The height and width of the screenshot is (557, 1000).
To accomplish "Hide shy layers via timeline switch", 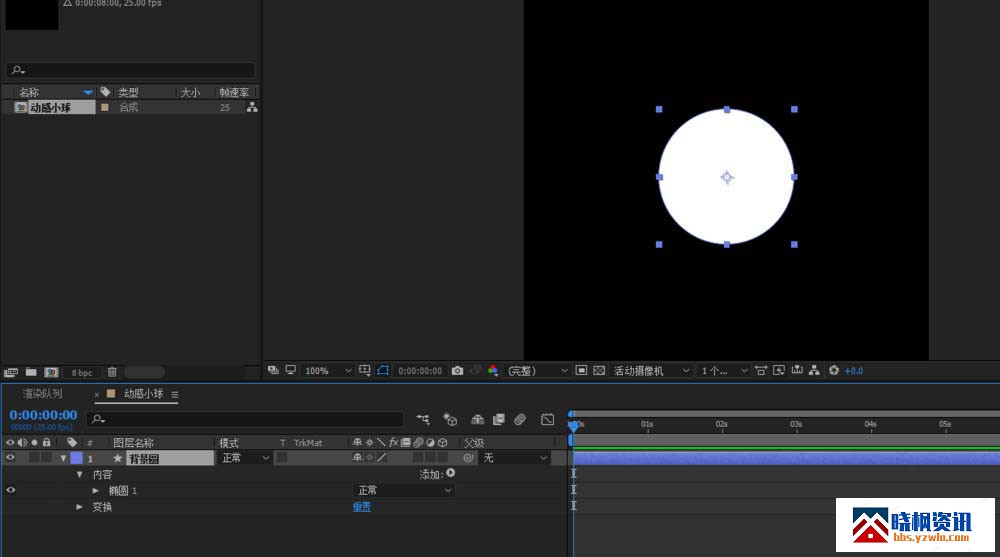I will click(478, 419).
